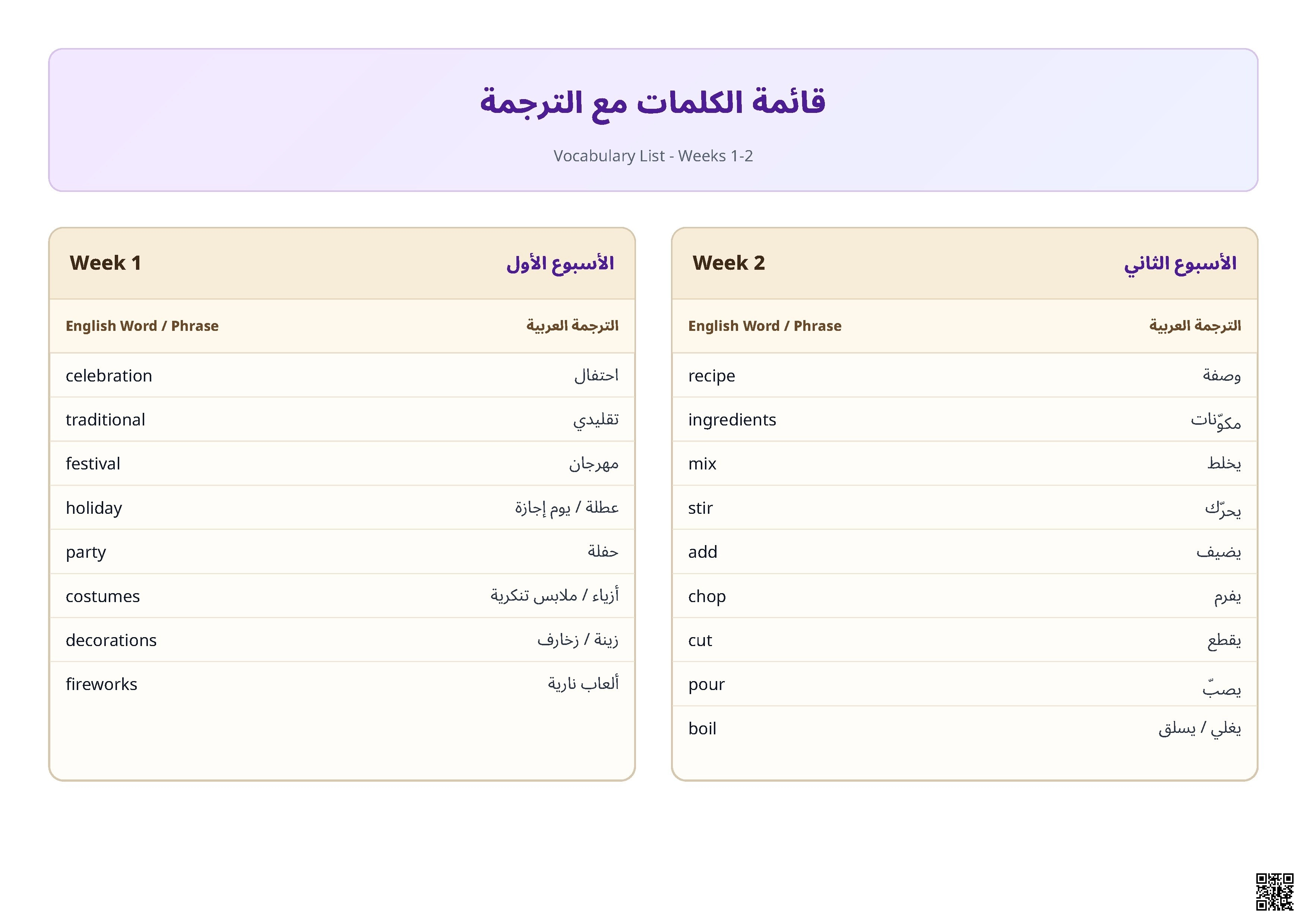Viewport: 1307px width, 924px height.
Task: Click the Arabic translation 'تقليدي'
Action: point(595,421)
